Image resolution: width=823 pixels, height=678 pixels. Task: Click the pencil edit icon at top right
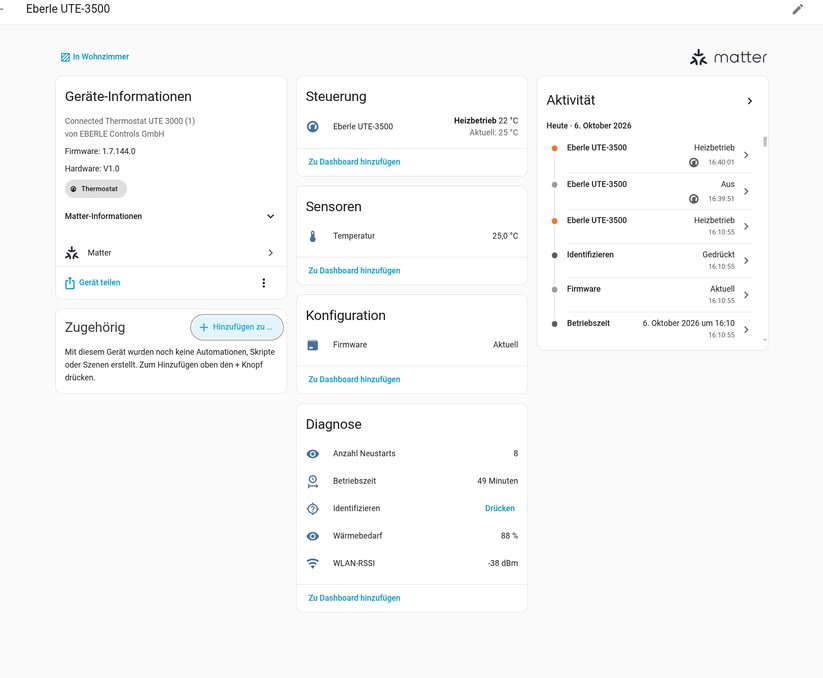click(797, 9)
